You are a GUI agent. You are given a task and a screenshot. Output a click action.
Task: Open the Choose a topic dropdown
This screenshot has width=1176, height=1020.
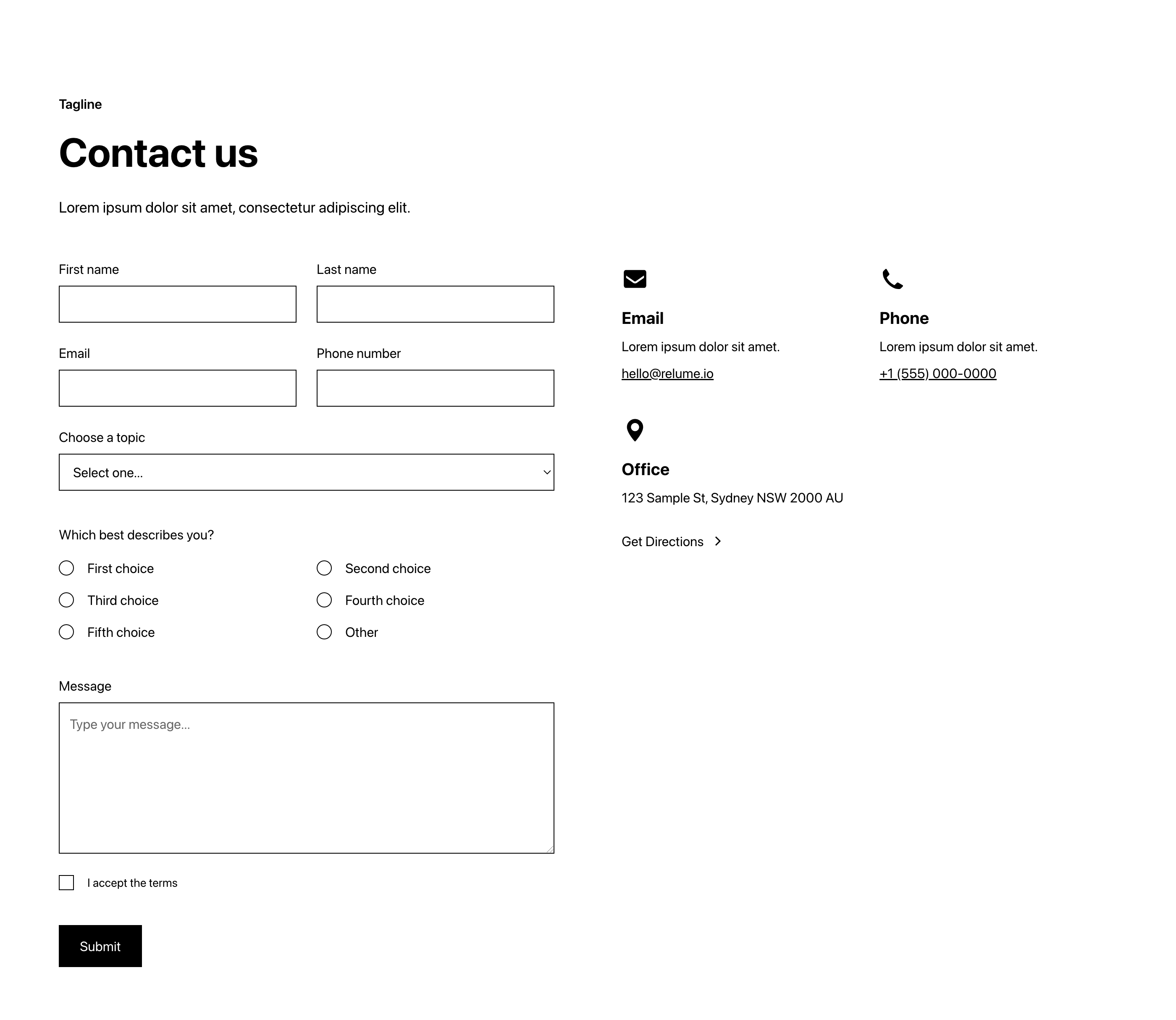[307, 473]
